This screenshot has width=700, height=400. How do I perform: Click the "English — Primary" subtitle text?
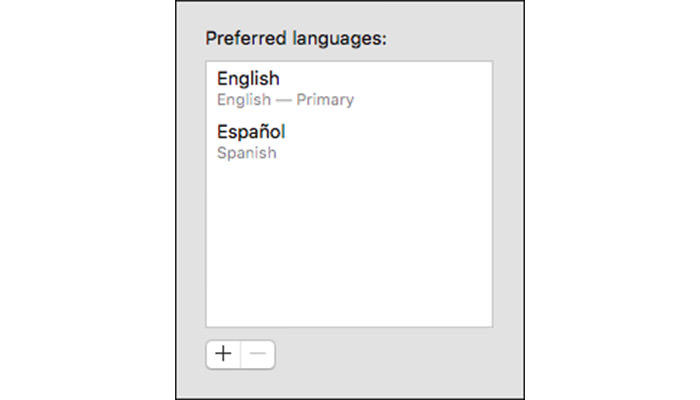[x=285, y=100]
